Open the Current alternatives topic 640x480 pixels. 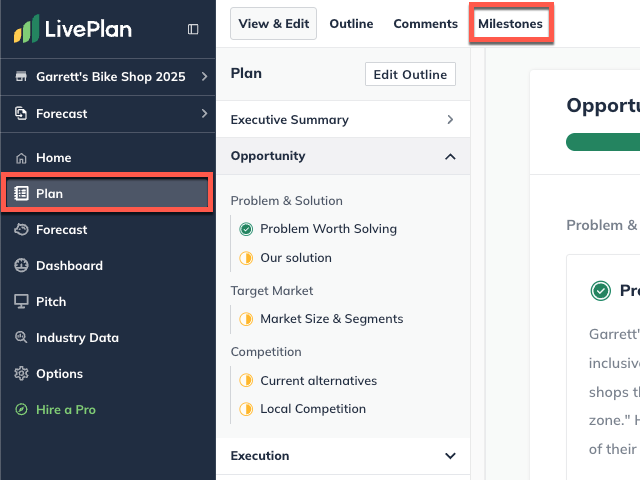(x=319, y=380)
